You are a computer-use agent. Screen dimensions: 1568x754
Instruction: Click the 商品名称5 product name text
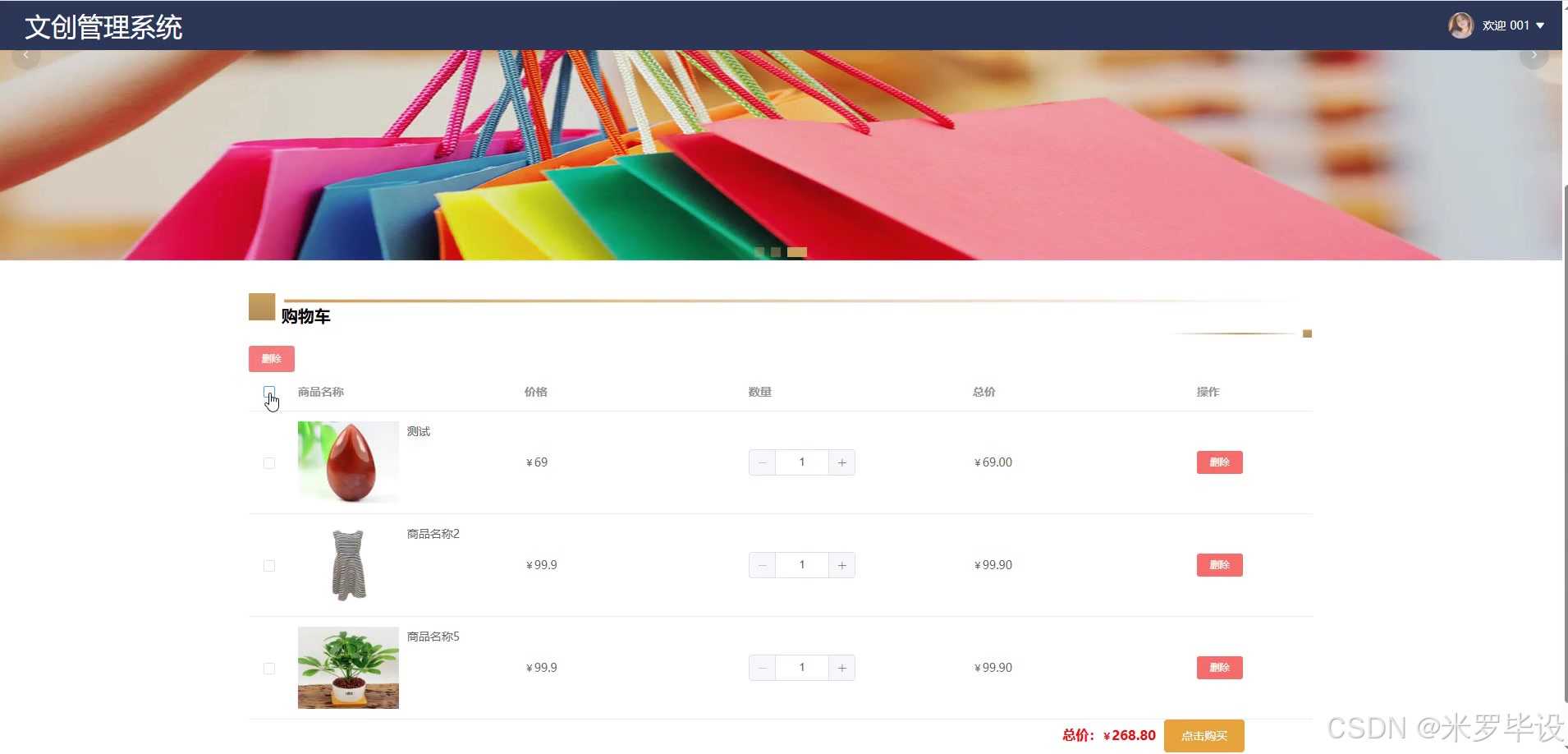coord(433,637)
